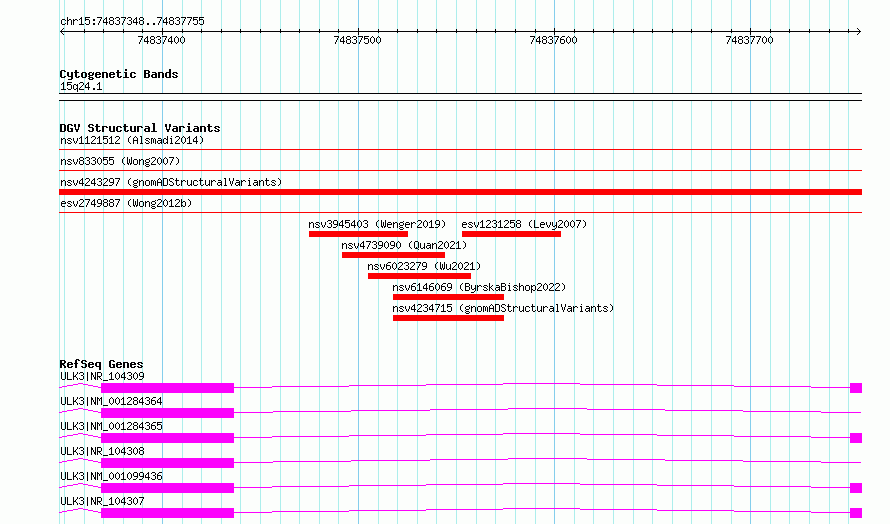Select the red bar under nsv6146069
Viewport: 890px width, 524px height.
click(448, 297)
